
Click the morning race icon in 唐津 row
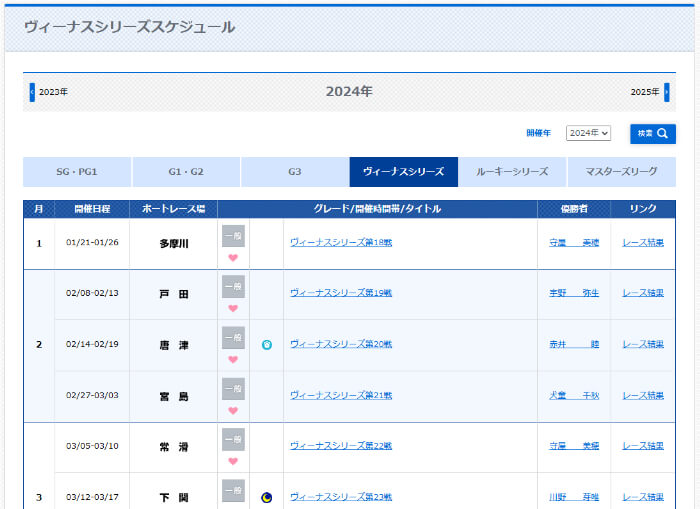point(266,344)
